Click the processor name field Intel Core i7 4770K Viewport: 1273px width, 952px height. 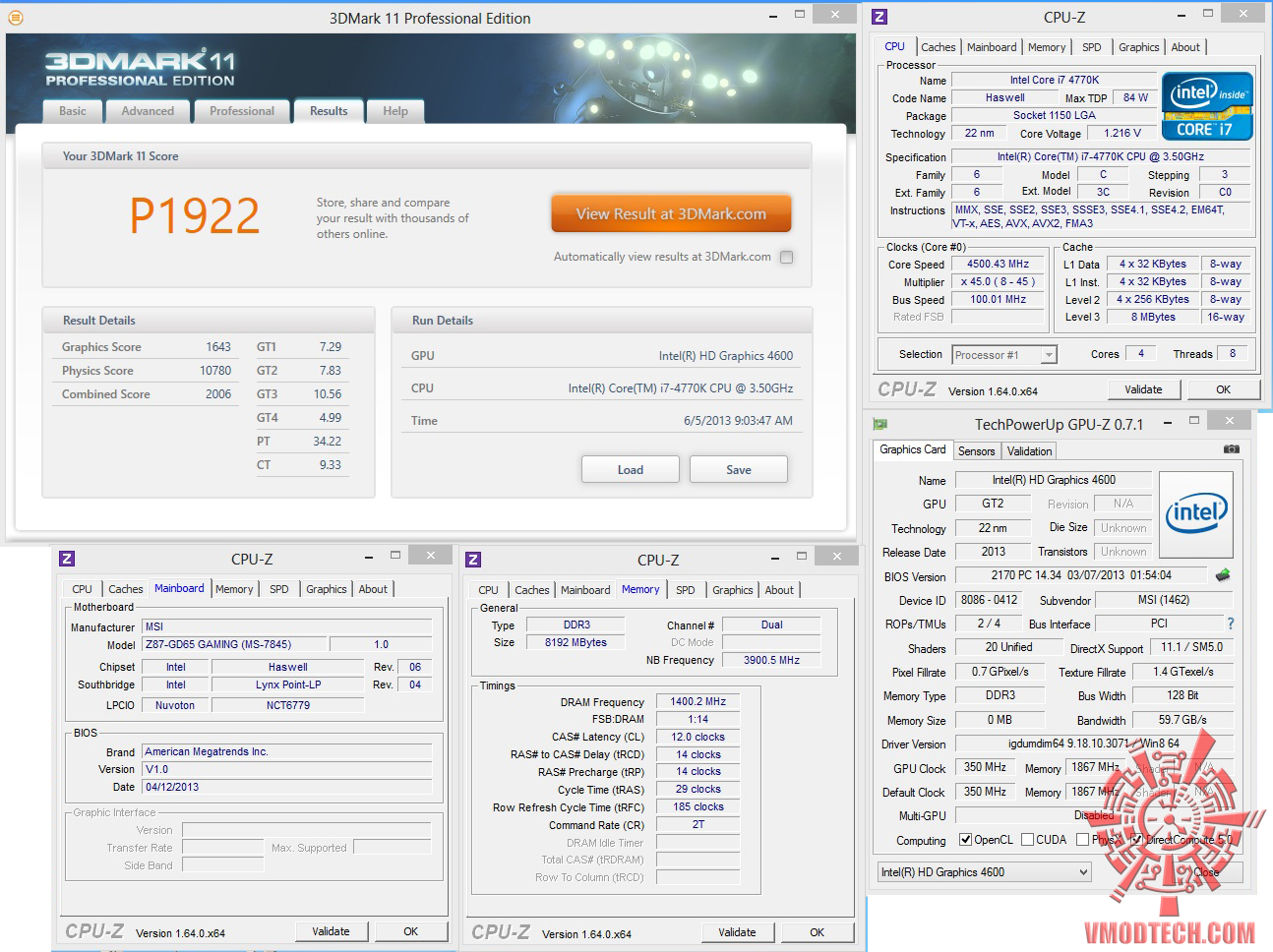click(1055, 80)
